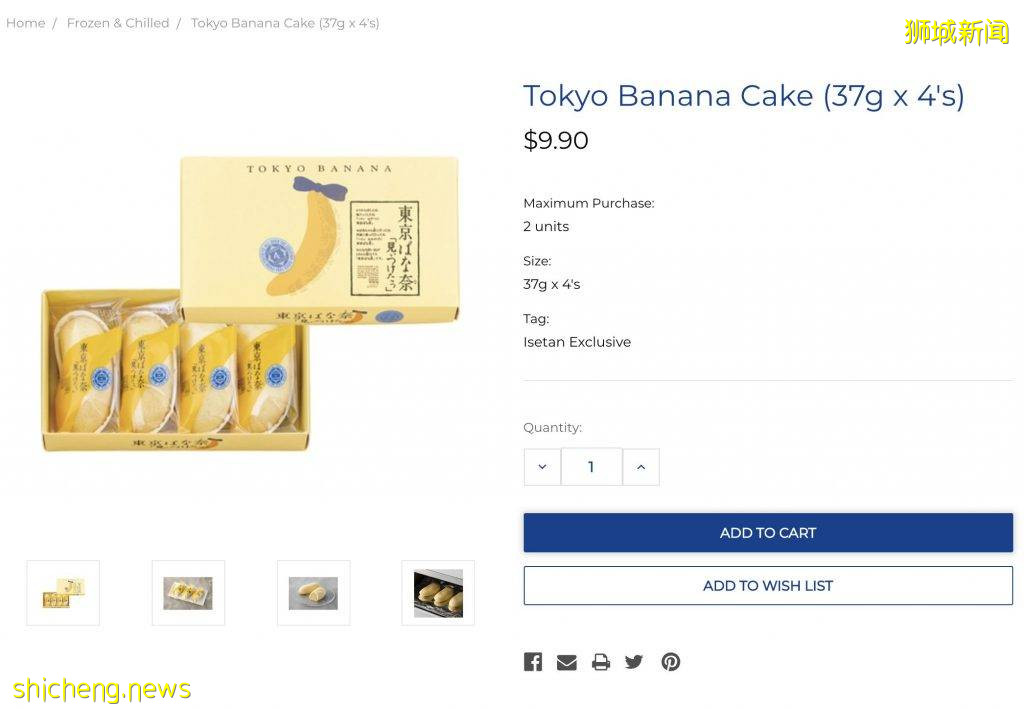Go to Home via the breadcrumb
The image size is (1024, 709).
[x=25, y=22]
